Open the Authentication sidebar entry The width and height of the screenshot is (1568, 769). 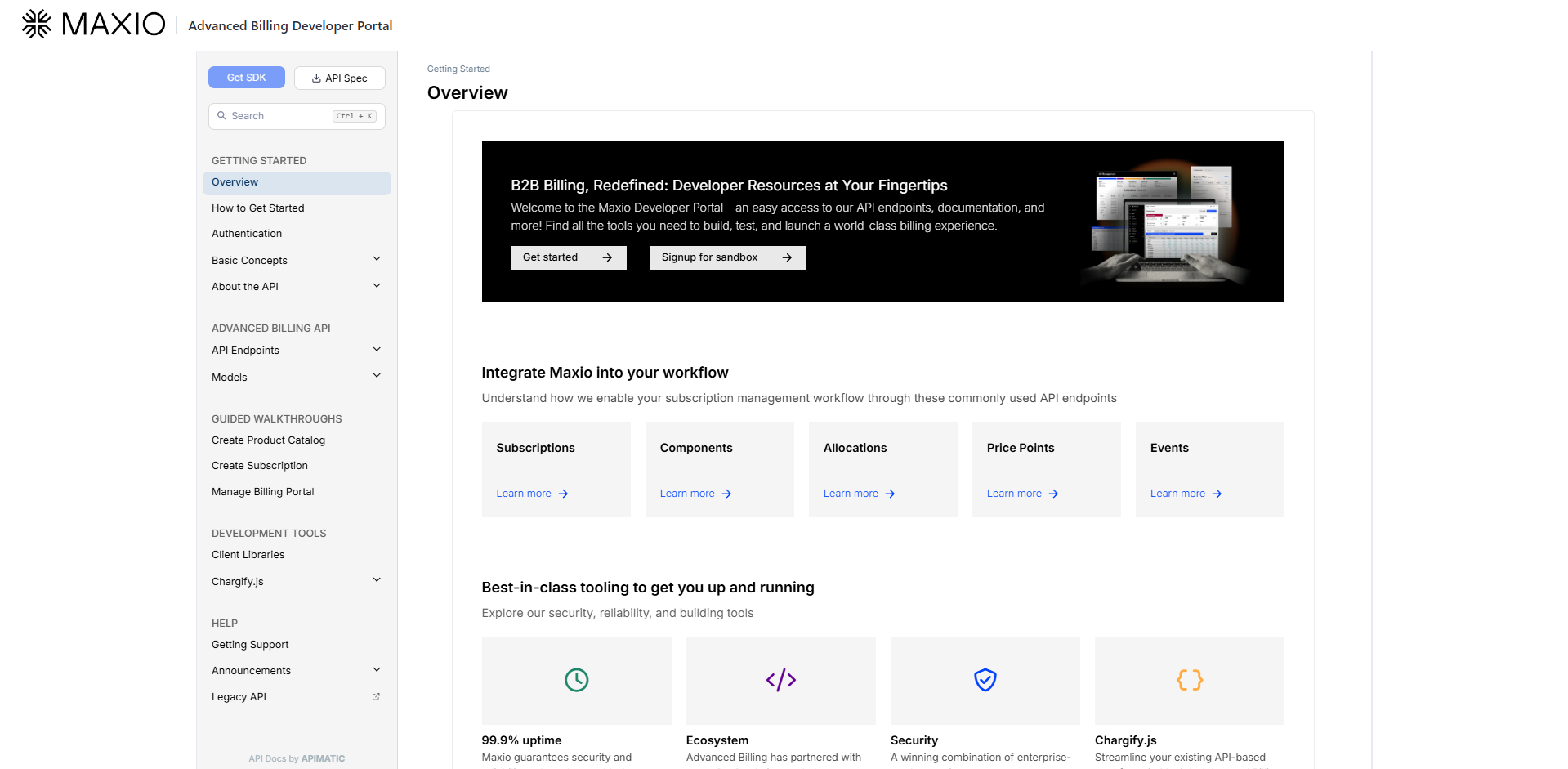coord(247,233)
